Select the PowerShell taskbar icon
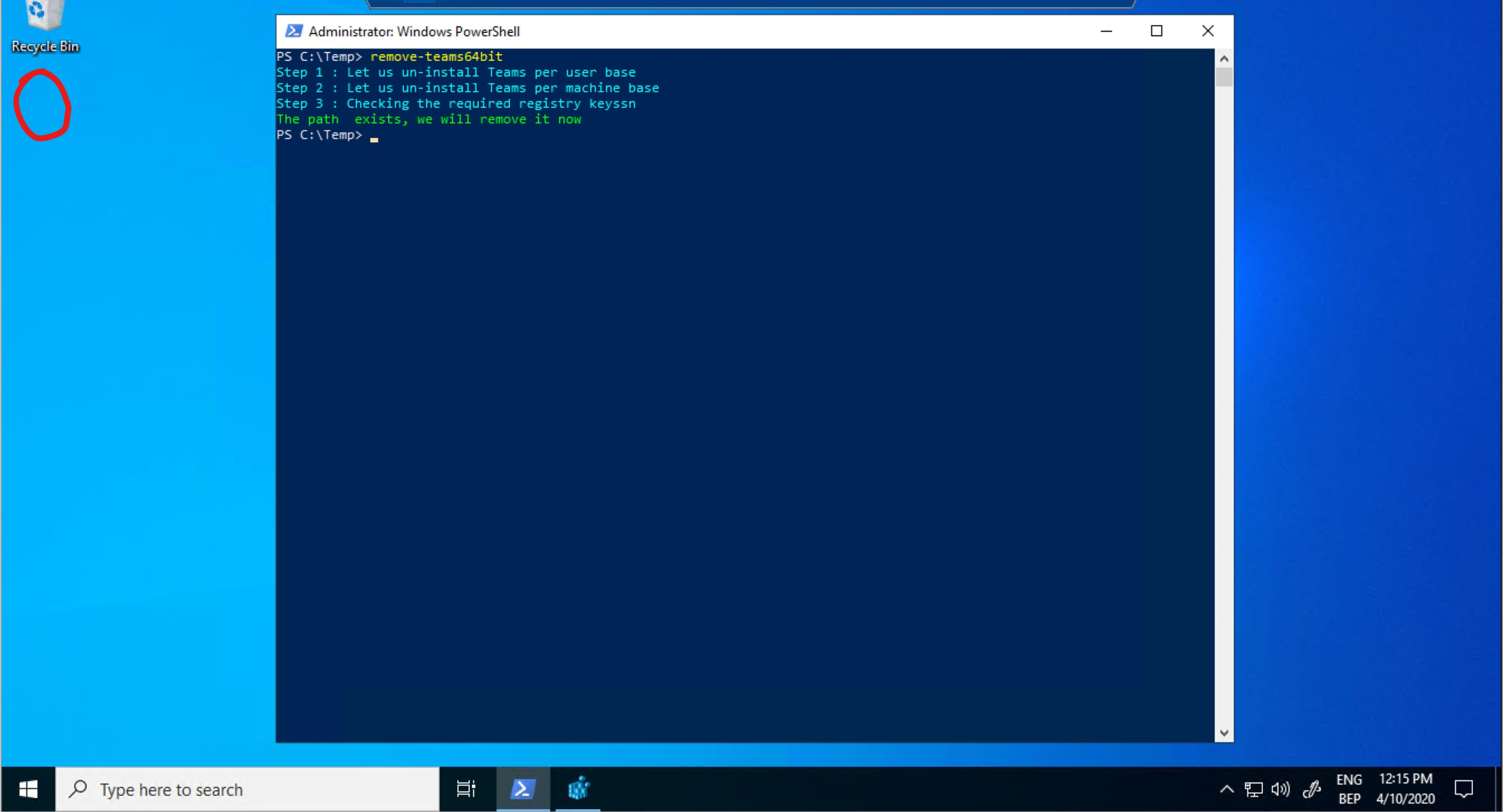Viewport: 1503px width, 812px height. [x=523, y=789]
